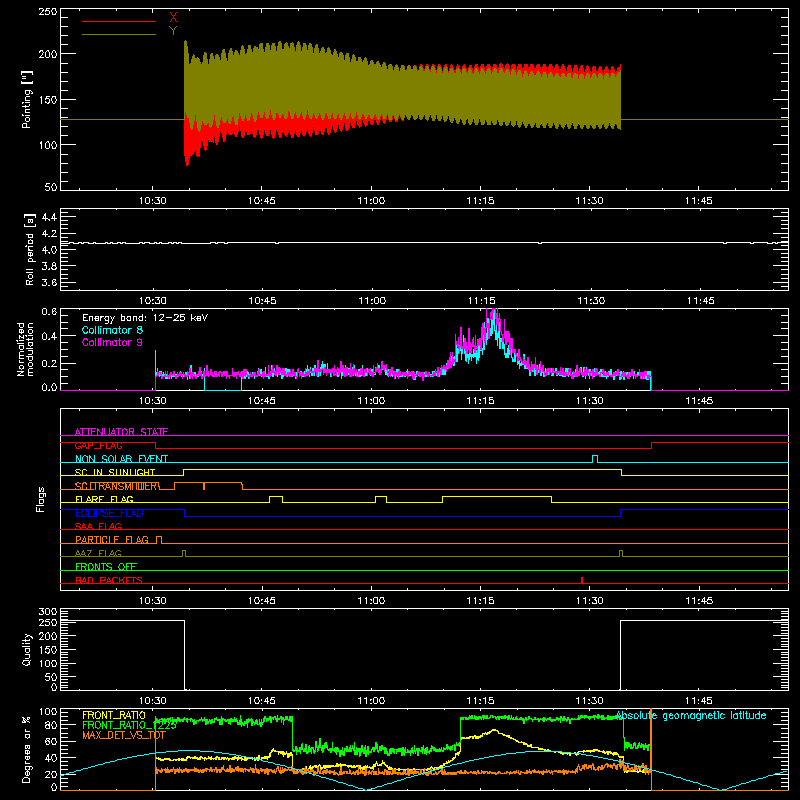Image resolution: width=800 pixels, height=800 pixels.
Task: Select the FLARE_FLAG label
Action: pos(104,499)
